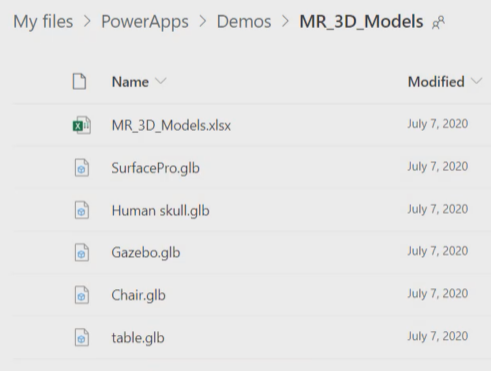491x371 pixels.
Task: Go to Demos folder breadcrumb
Action: click(x=244, y=22)
